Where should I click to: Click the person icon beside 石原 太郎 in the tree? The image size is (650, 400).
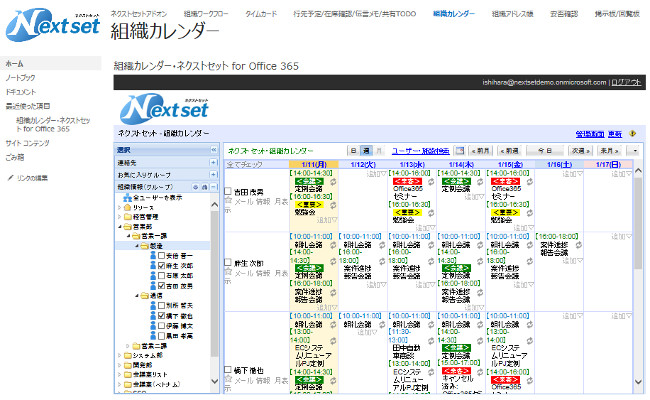pos(153,276)
